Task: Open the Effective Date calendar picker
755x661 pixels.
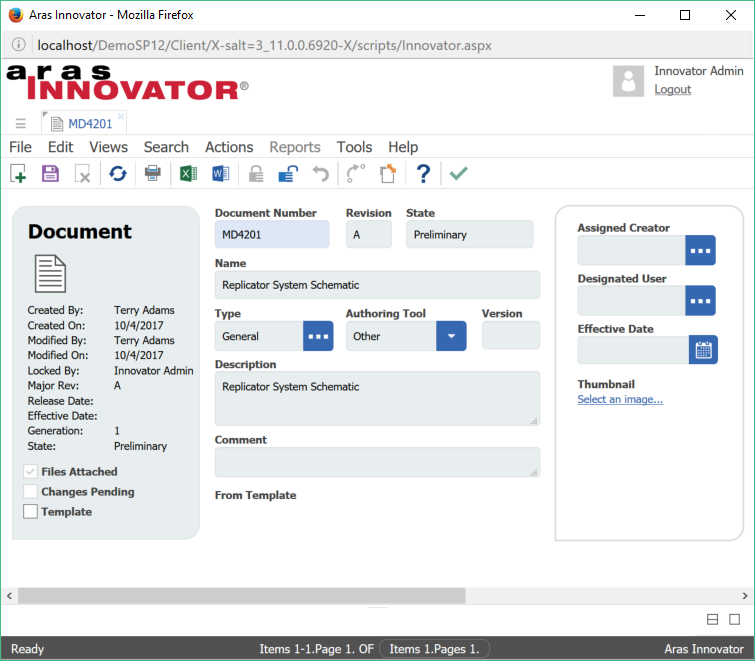Action: coord(703,350)
